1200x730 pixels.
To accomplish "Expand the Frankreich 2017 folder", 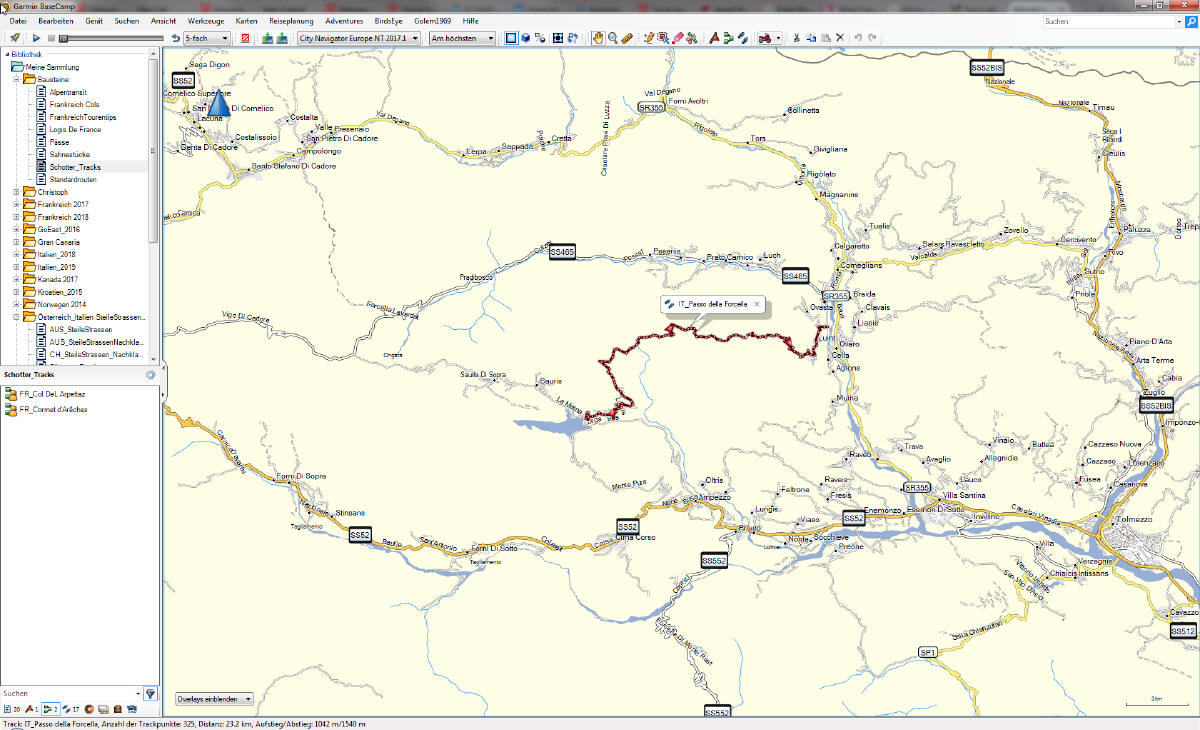I will [x=16, y=204].
